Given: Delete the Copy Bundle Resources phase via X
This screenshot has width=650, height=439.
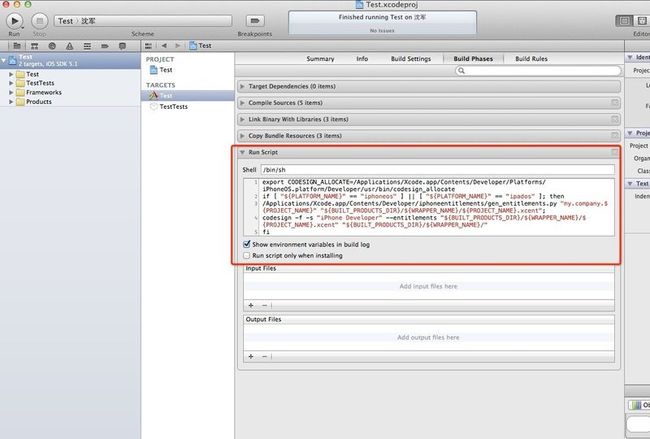Looking at the screenshot, I should [615, 136].
